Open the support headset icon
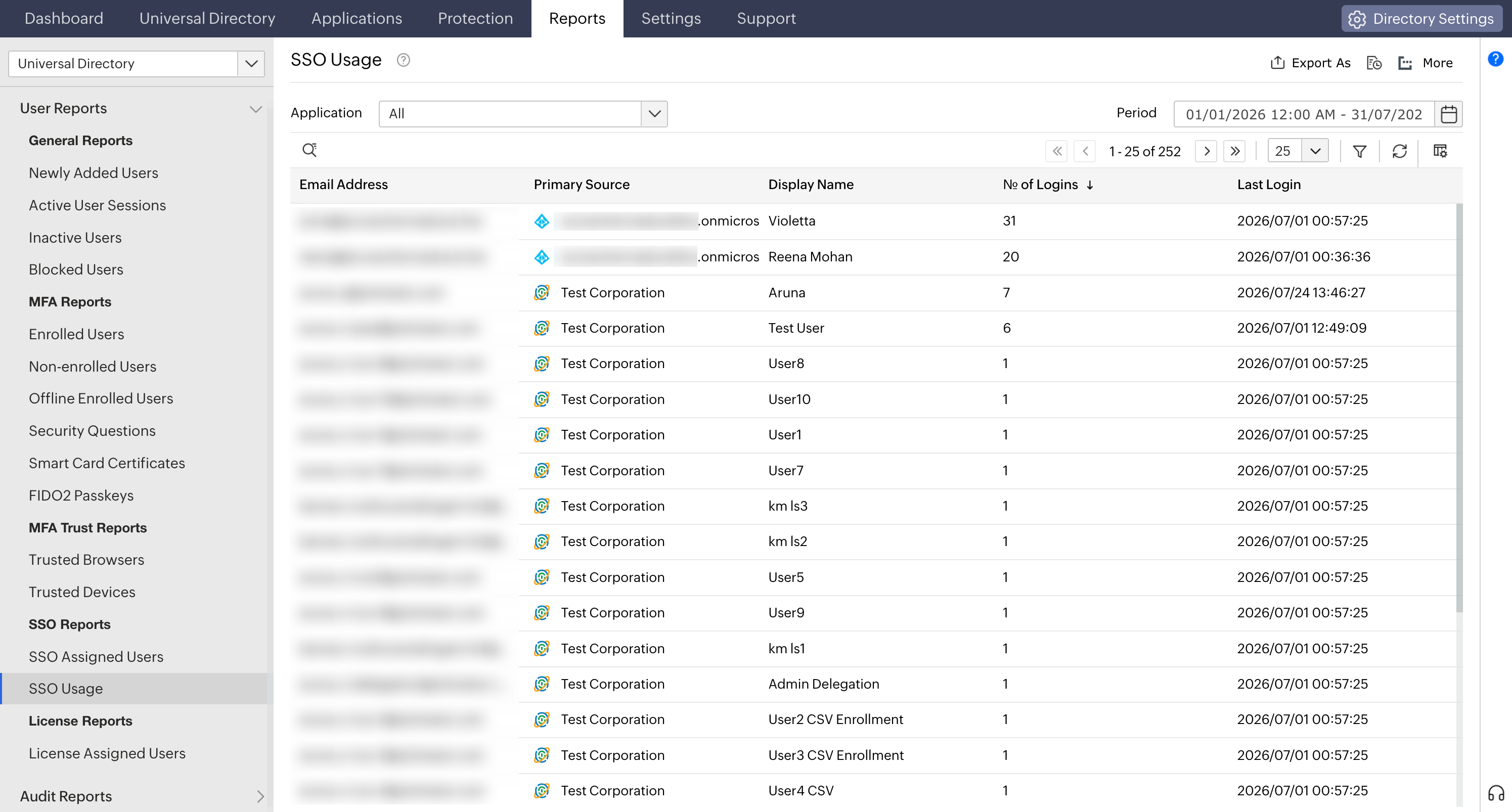1512x812 pixels. [x=1496, y=793]
